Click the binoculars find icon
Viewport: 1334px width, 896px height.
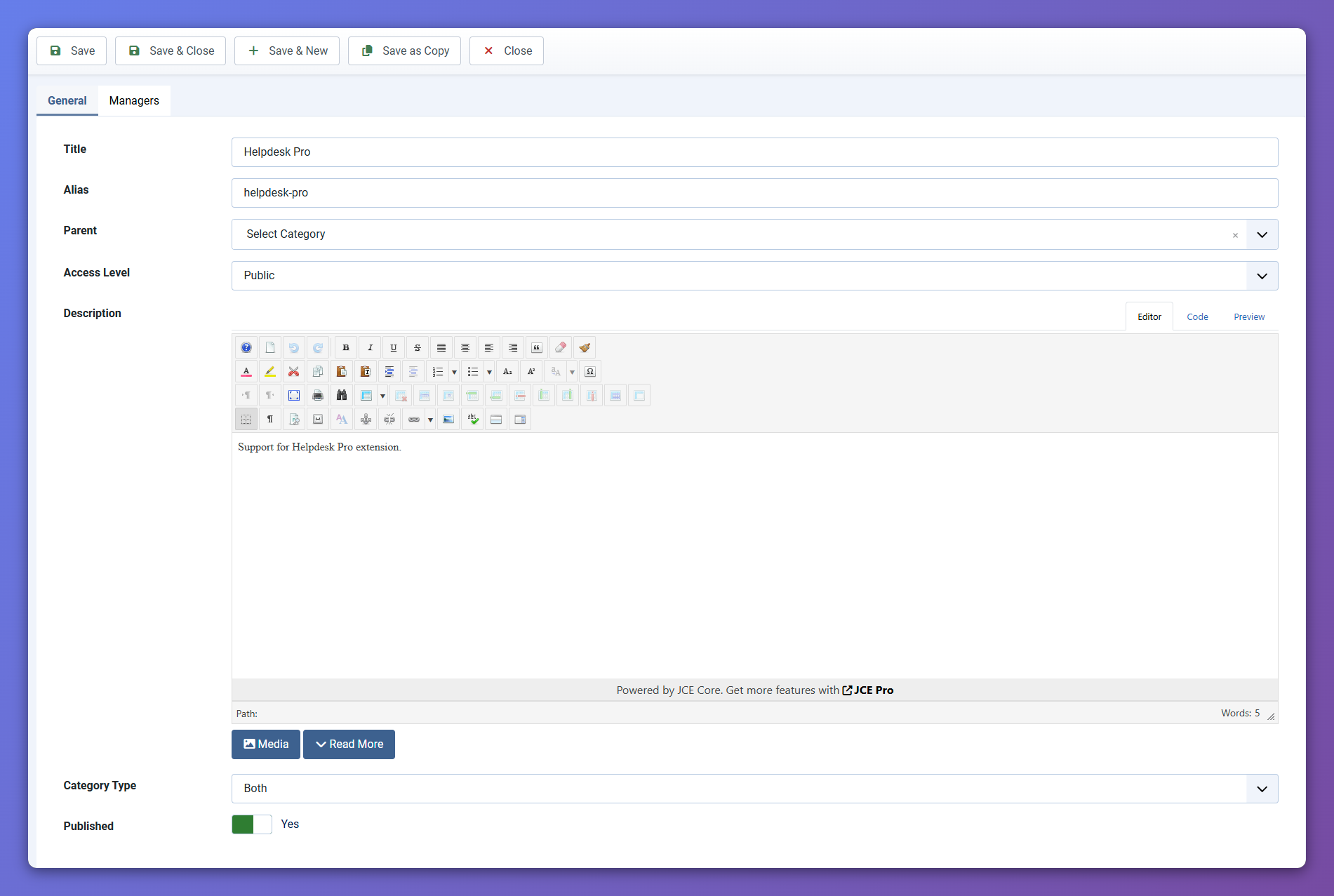342,396
